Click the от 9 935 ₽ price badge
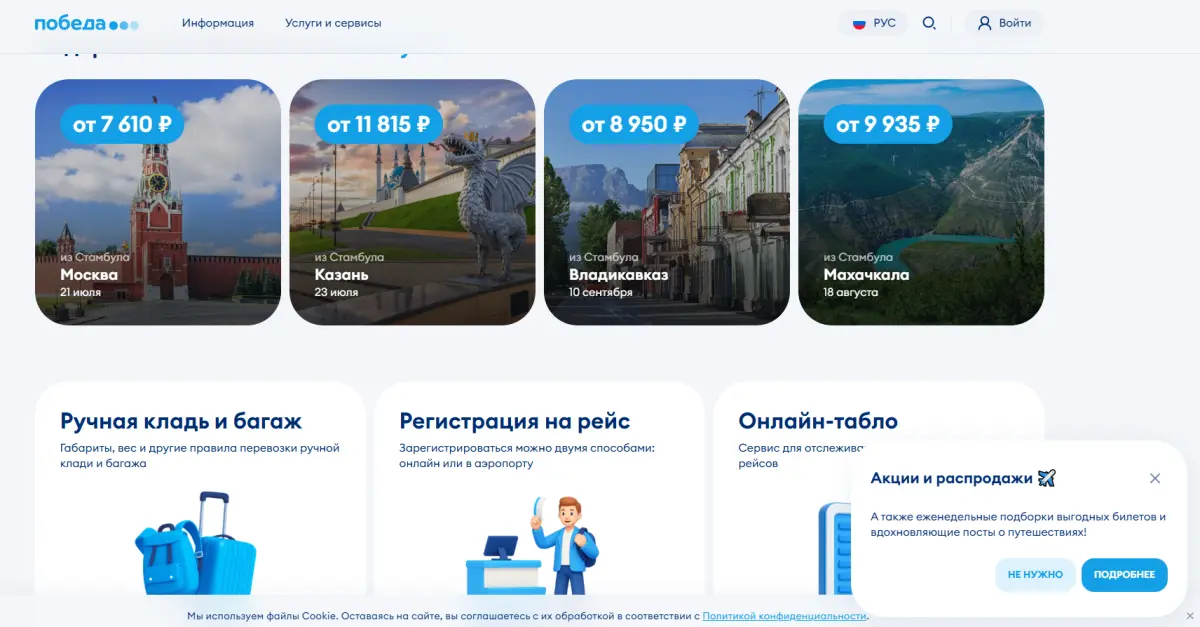 tap(887, 124)
